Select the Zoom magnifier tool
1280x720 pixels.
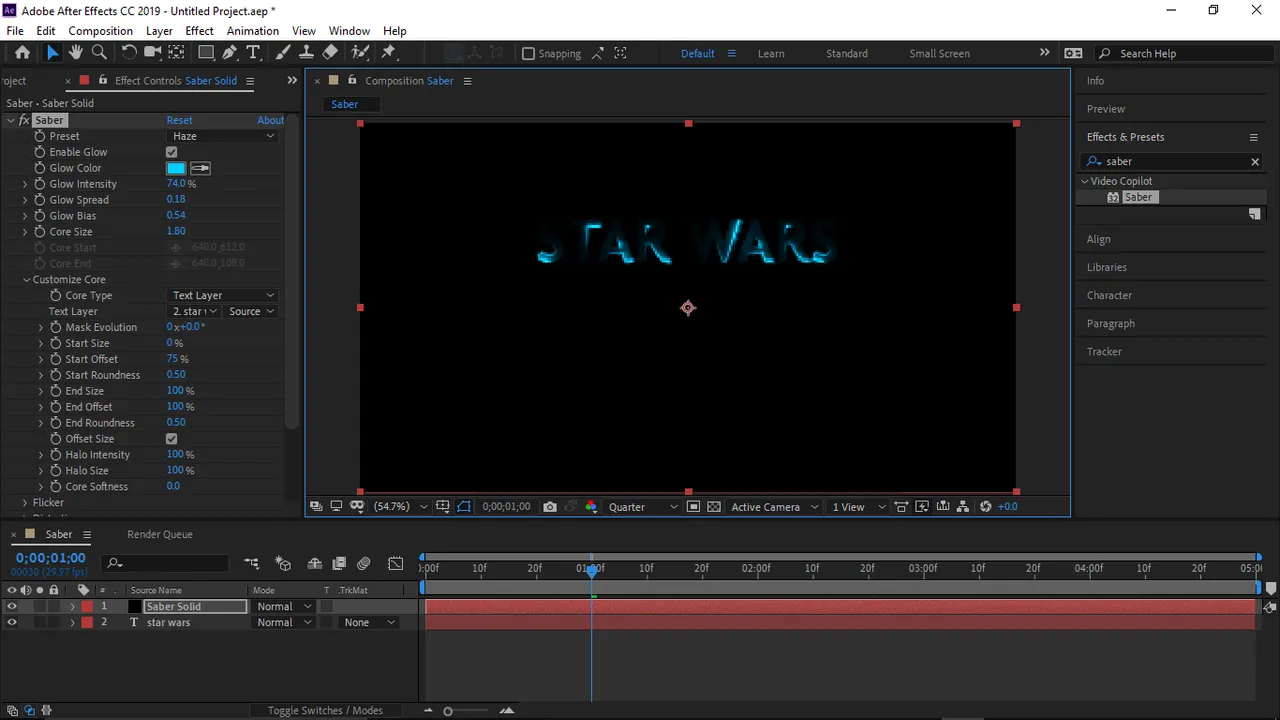(99, 53)
